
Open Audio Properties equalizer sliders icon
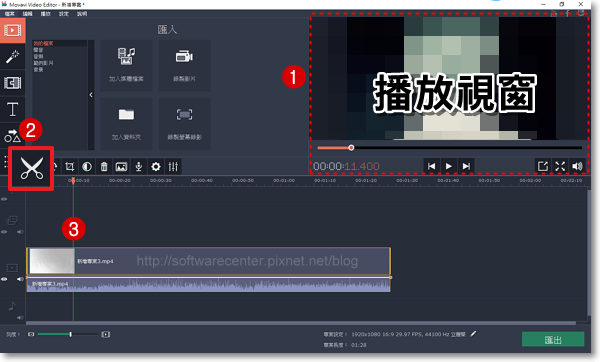tap(173, 166)
